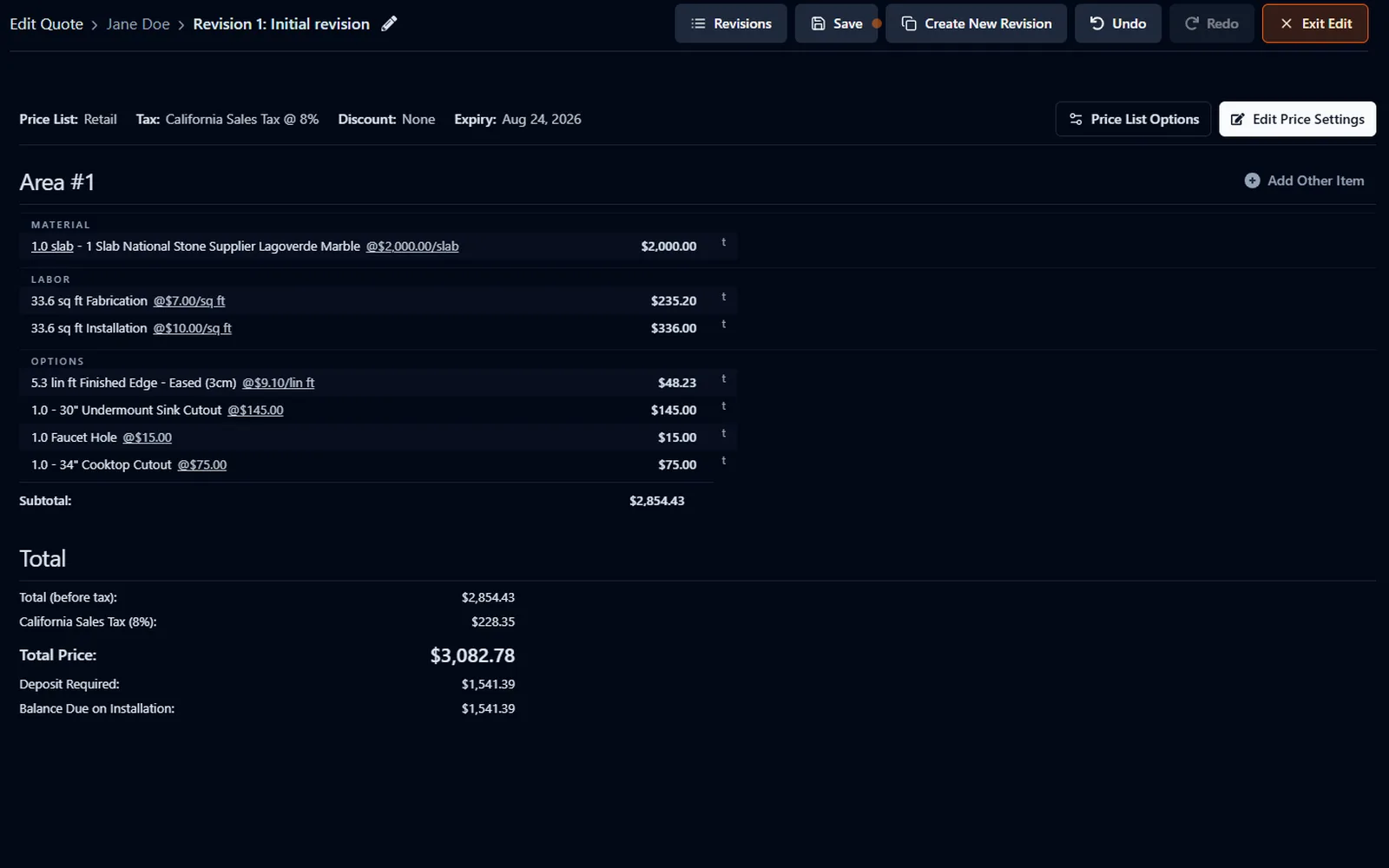This screenshot has height=868, width=1389.
Task: Save the quote
Action: pyautogui.click(x=836, y=23)
